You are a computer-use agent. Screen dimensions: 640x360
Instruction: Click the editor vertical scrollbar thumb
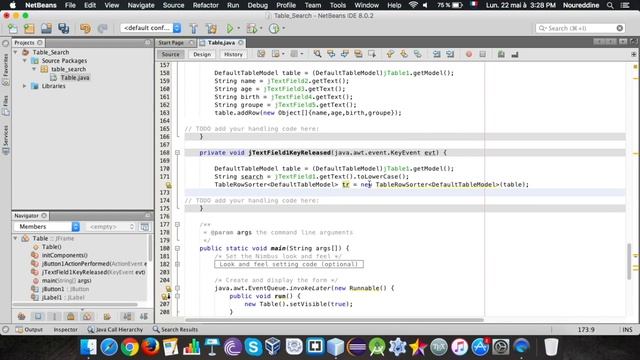click(629, 261)
